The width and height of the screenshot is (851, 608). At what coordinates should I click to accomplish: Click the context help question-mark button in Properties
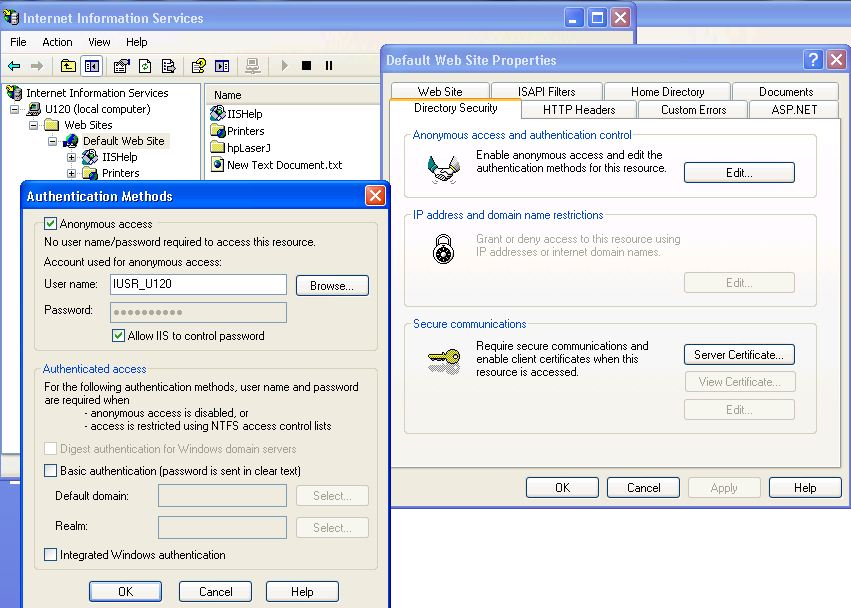[813, 59]
